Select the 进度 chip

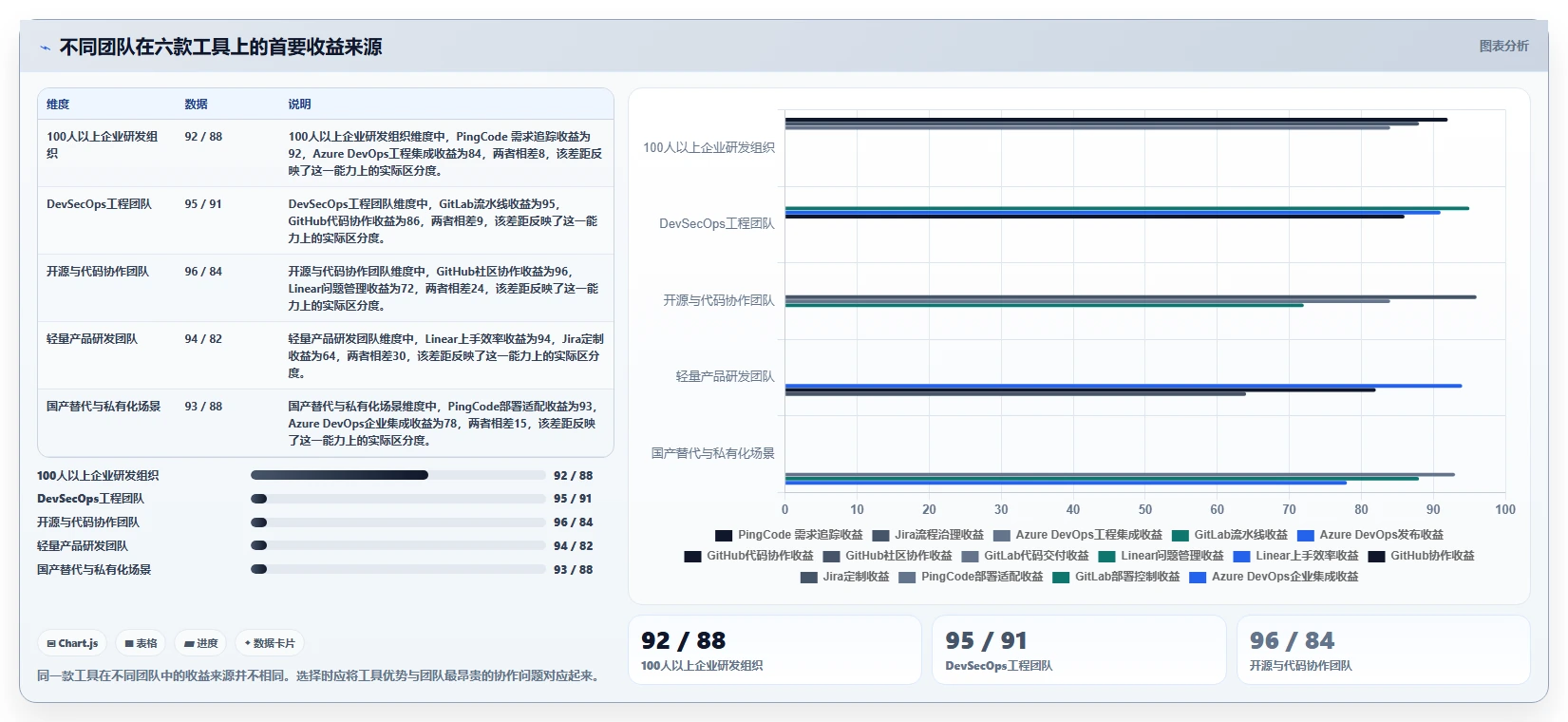200,643
